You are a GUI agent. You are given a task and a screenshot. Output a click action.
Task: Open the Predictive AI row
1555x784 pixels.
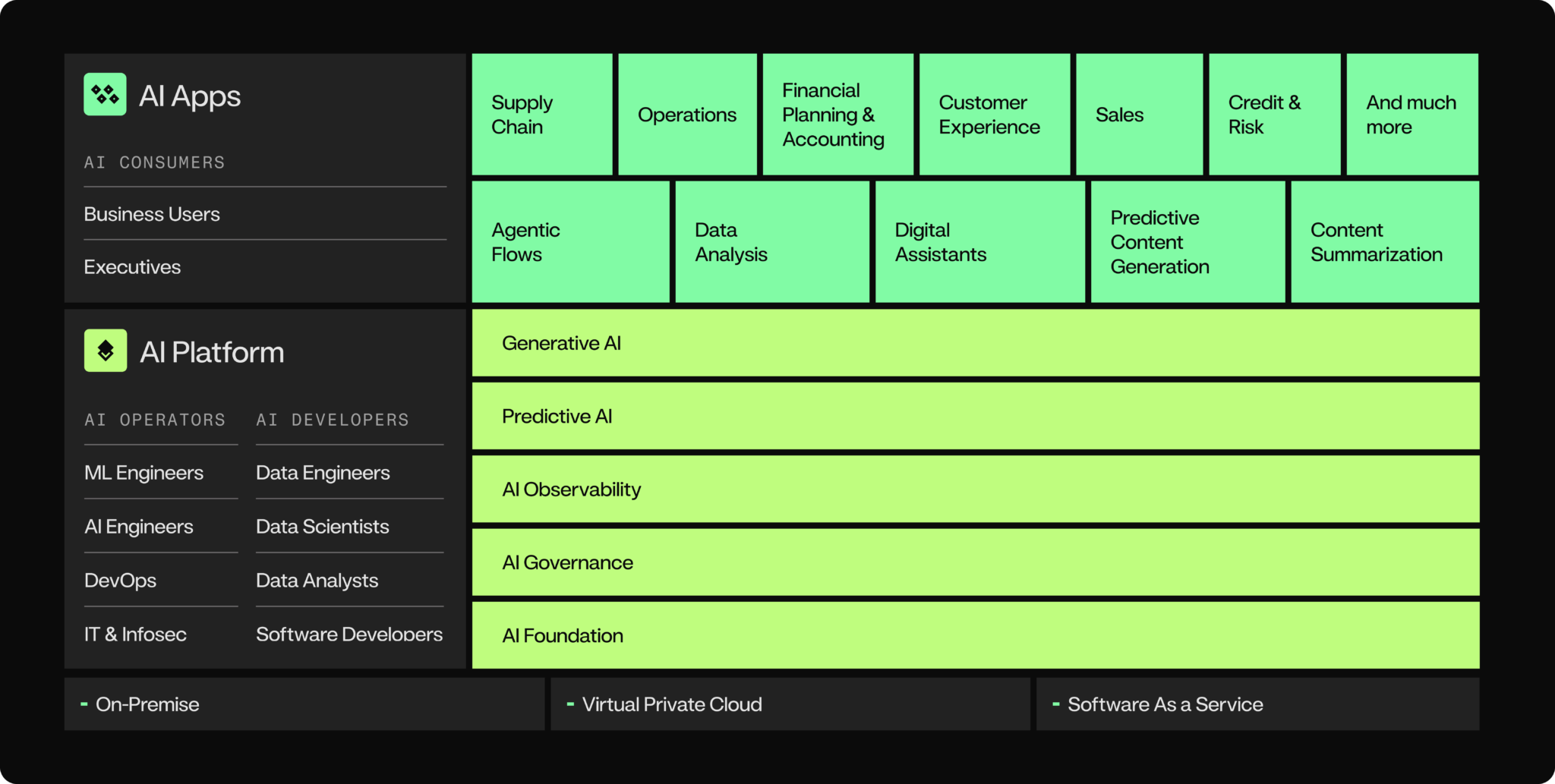[x=976, y=416]
